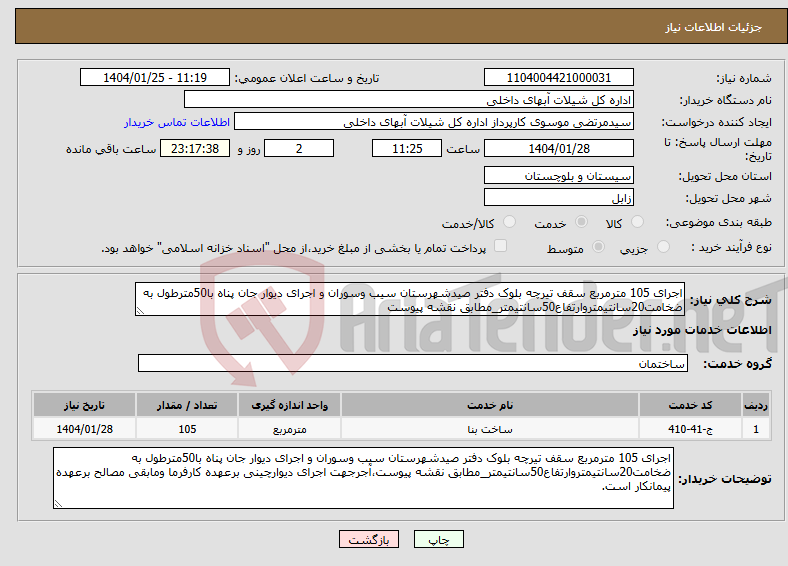788x566 pixels.
Task: Click the service name cell ساخت بنا
Action: pos(490,429)
